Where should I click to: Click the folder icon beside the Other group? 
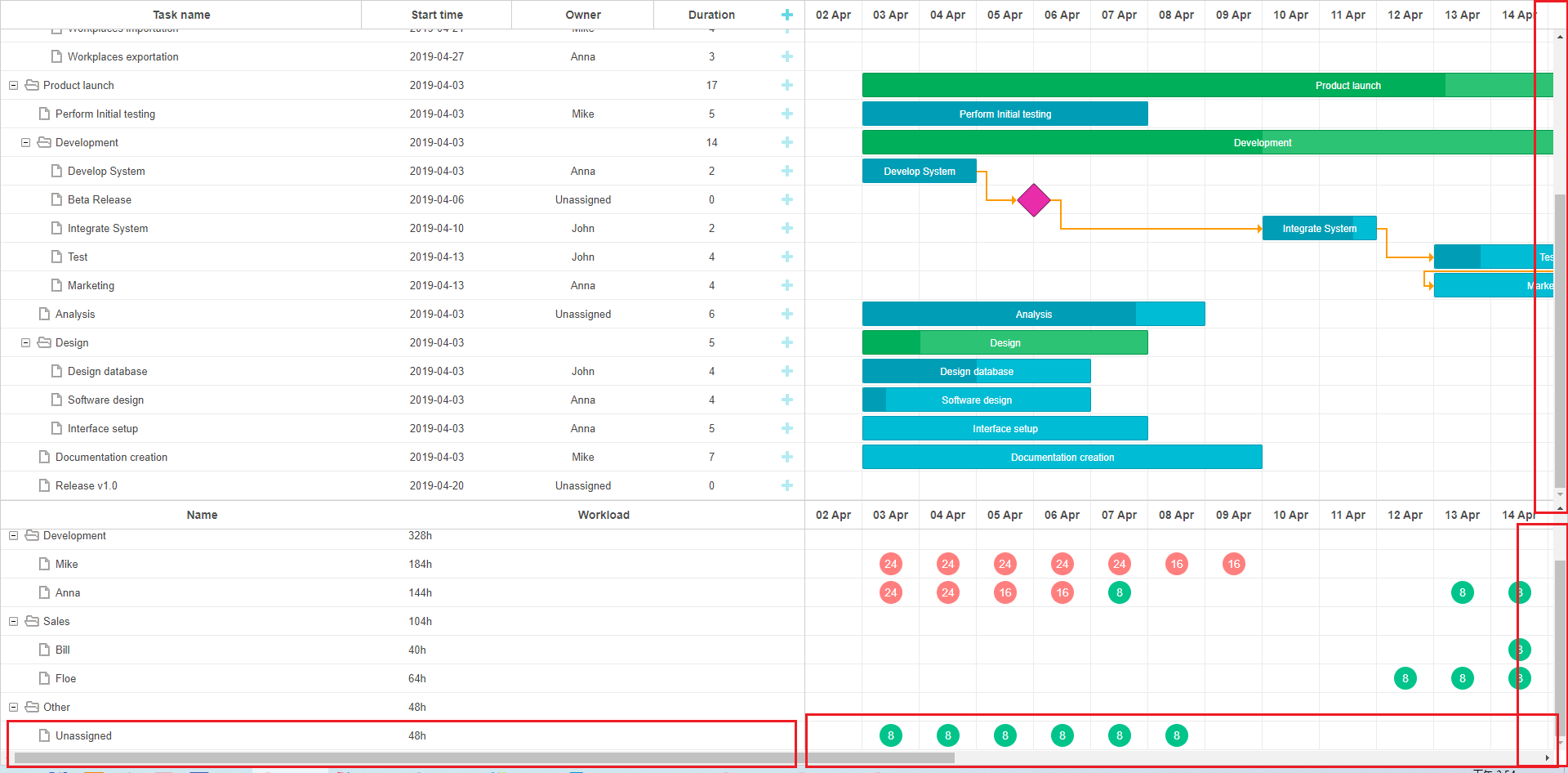(x=31, y=707)
